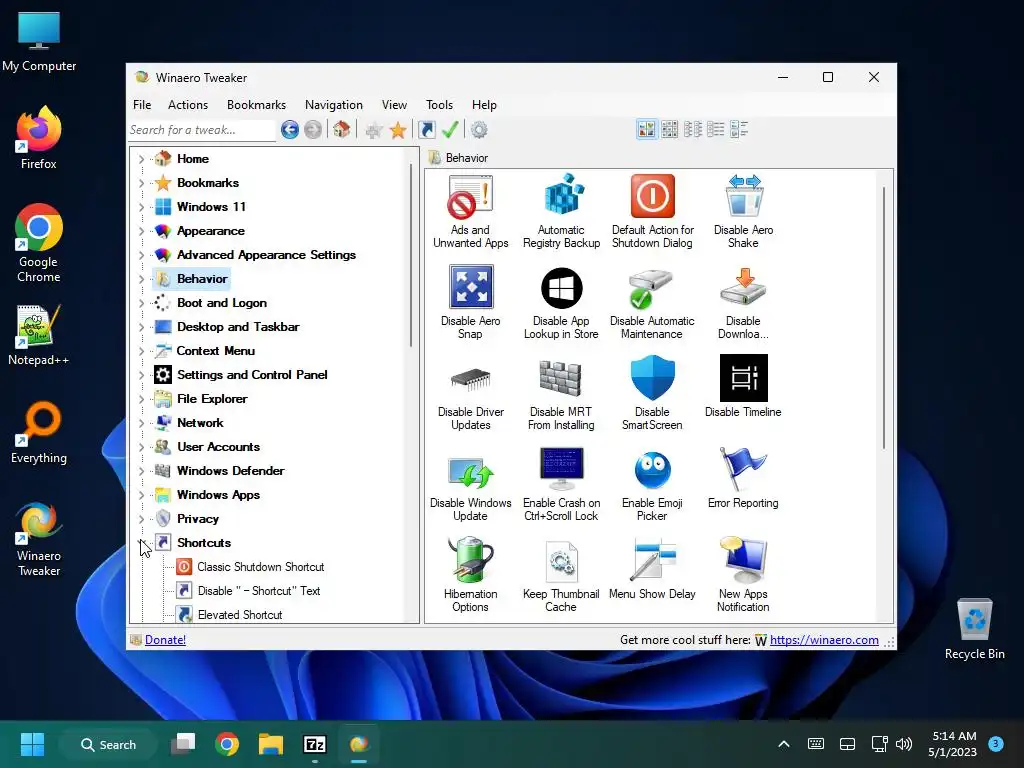Open the View menu
This screenshot has height=768, width=1024.
tap(394, 104)
